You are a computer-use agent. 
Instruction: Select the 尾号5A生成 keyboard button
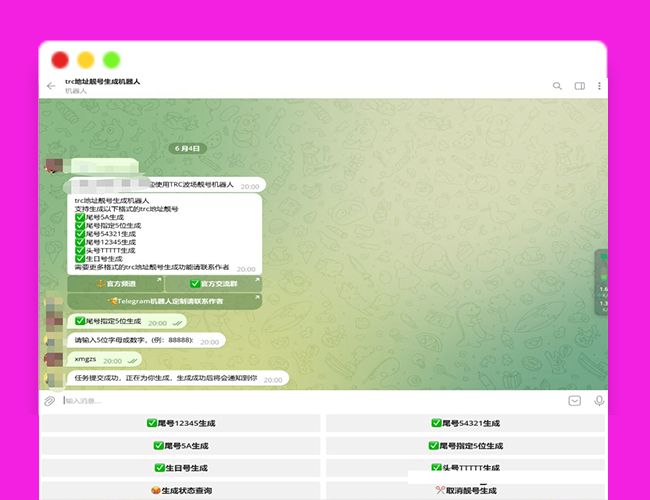click(180, 445)
